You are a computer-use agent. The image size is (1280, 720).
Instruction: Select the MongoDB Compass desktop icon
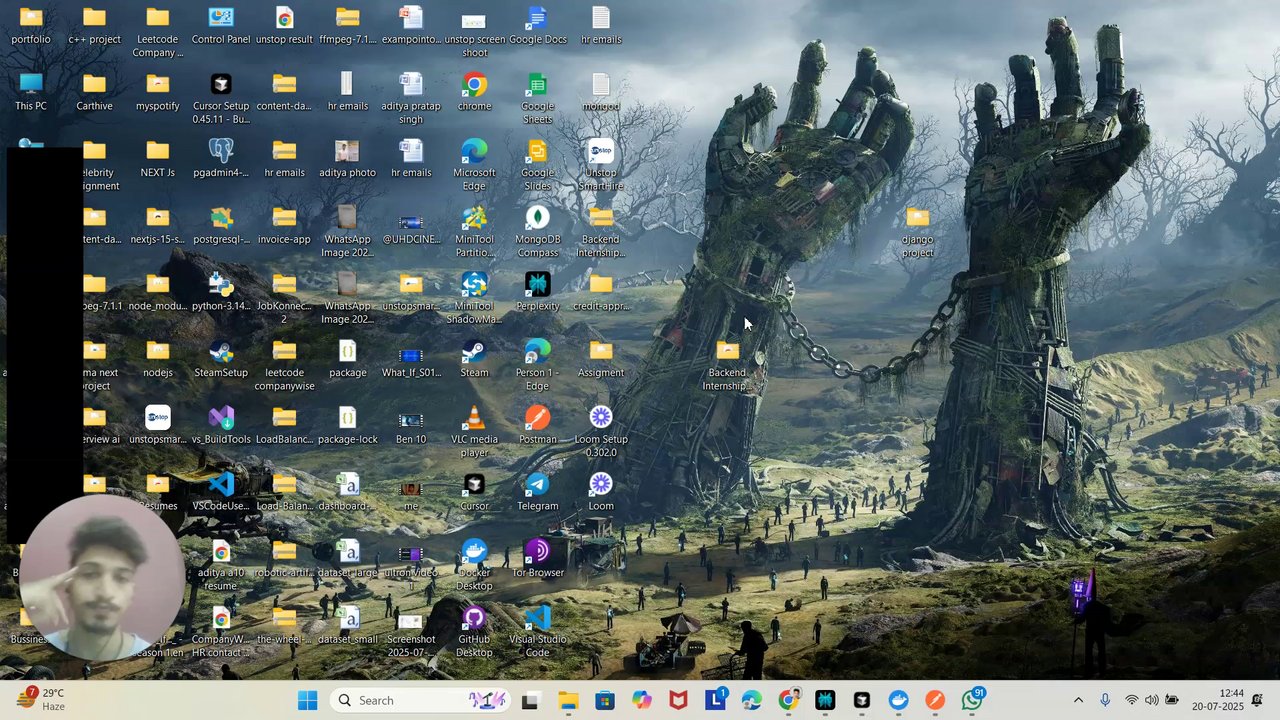[x=537, y=232]
